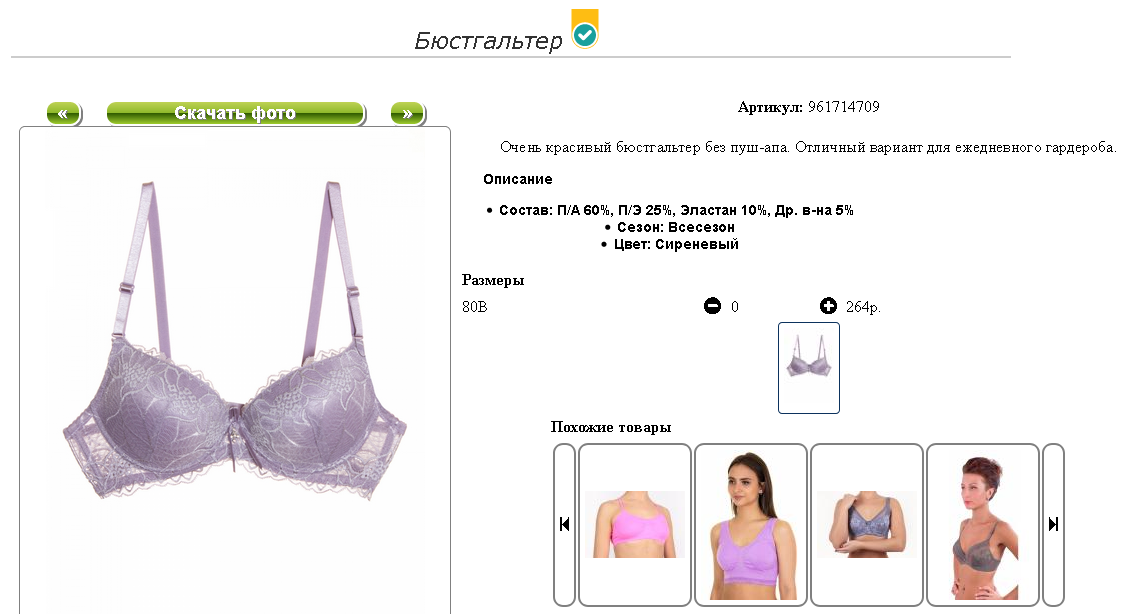1125x614 pixels.
Task: Download photo with Скачать фото button
Action: (x=235, y=113)
